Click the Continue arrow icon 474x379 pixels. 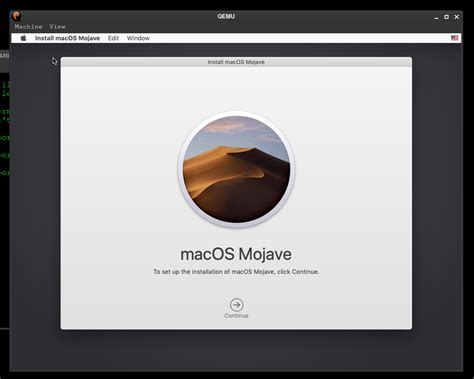(x=236, y=305)
